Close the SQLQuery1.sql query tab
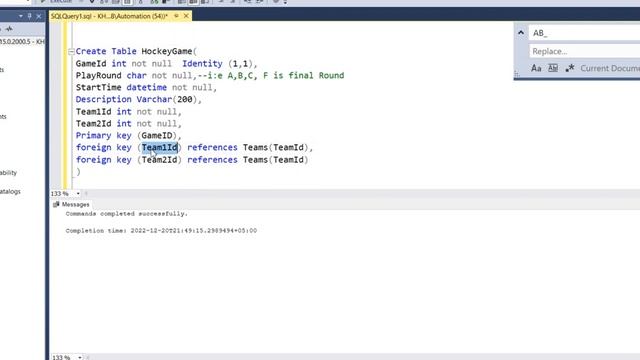Screen dimensions: 640x360 click(186, 16)
